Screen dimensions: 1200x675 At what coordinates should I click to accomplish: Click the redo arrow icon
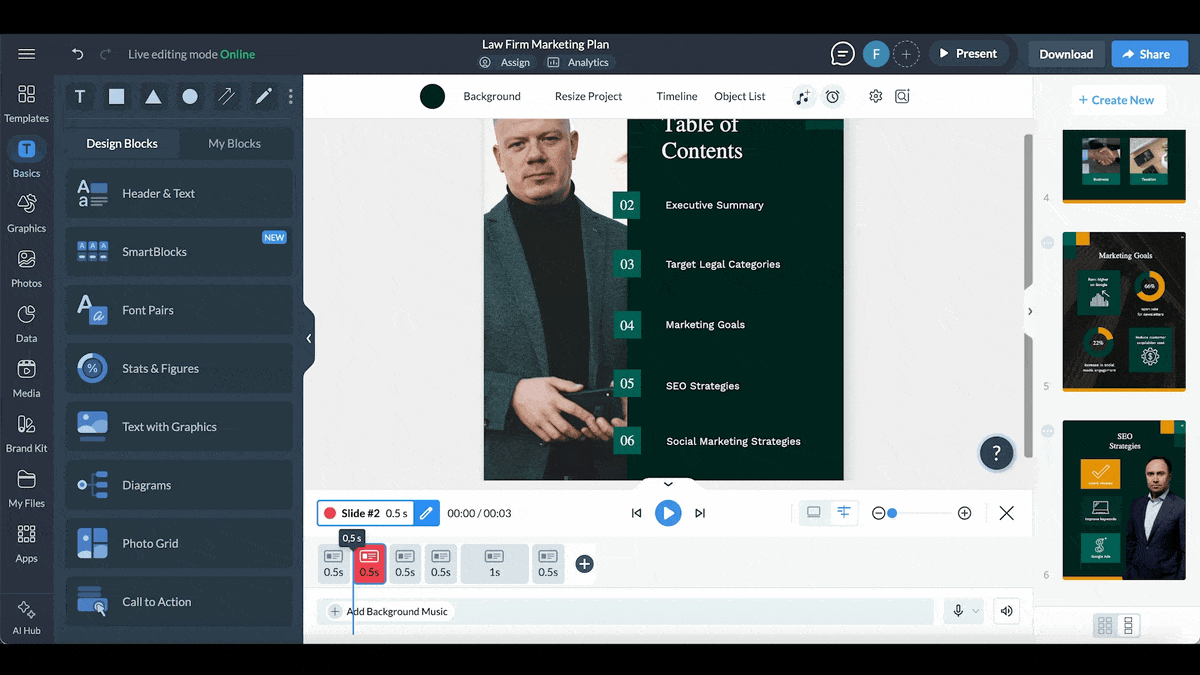pos(106,54)
